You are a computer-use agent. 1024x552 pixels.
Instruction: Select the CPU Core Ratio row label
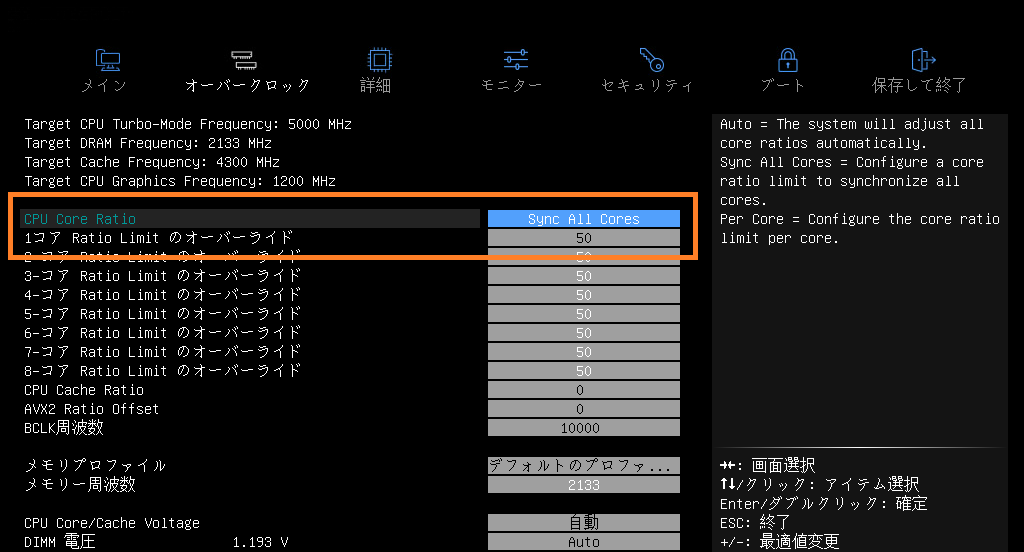[80, 219]
